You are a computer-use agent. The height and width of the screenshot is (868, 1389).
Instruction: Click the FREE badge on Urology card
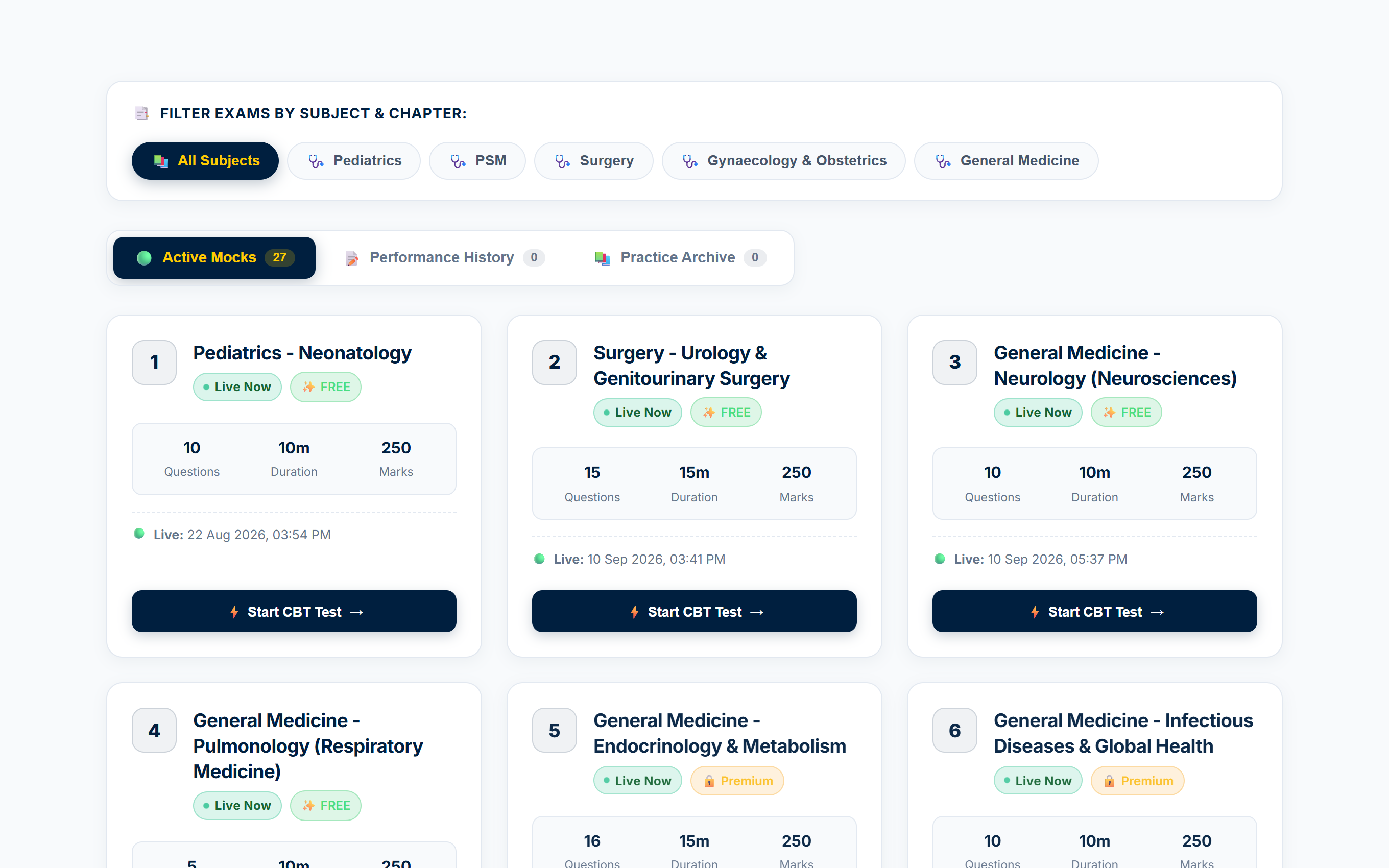pos(726,412)
